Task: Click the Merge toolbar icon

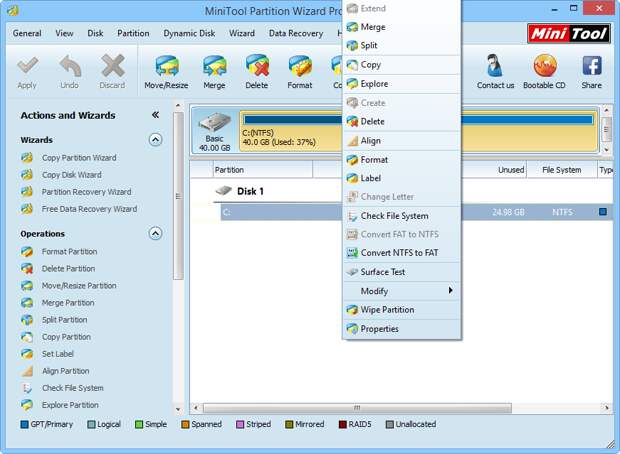Action: coord(214,68)
